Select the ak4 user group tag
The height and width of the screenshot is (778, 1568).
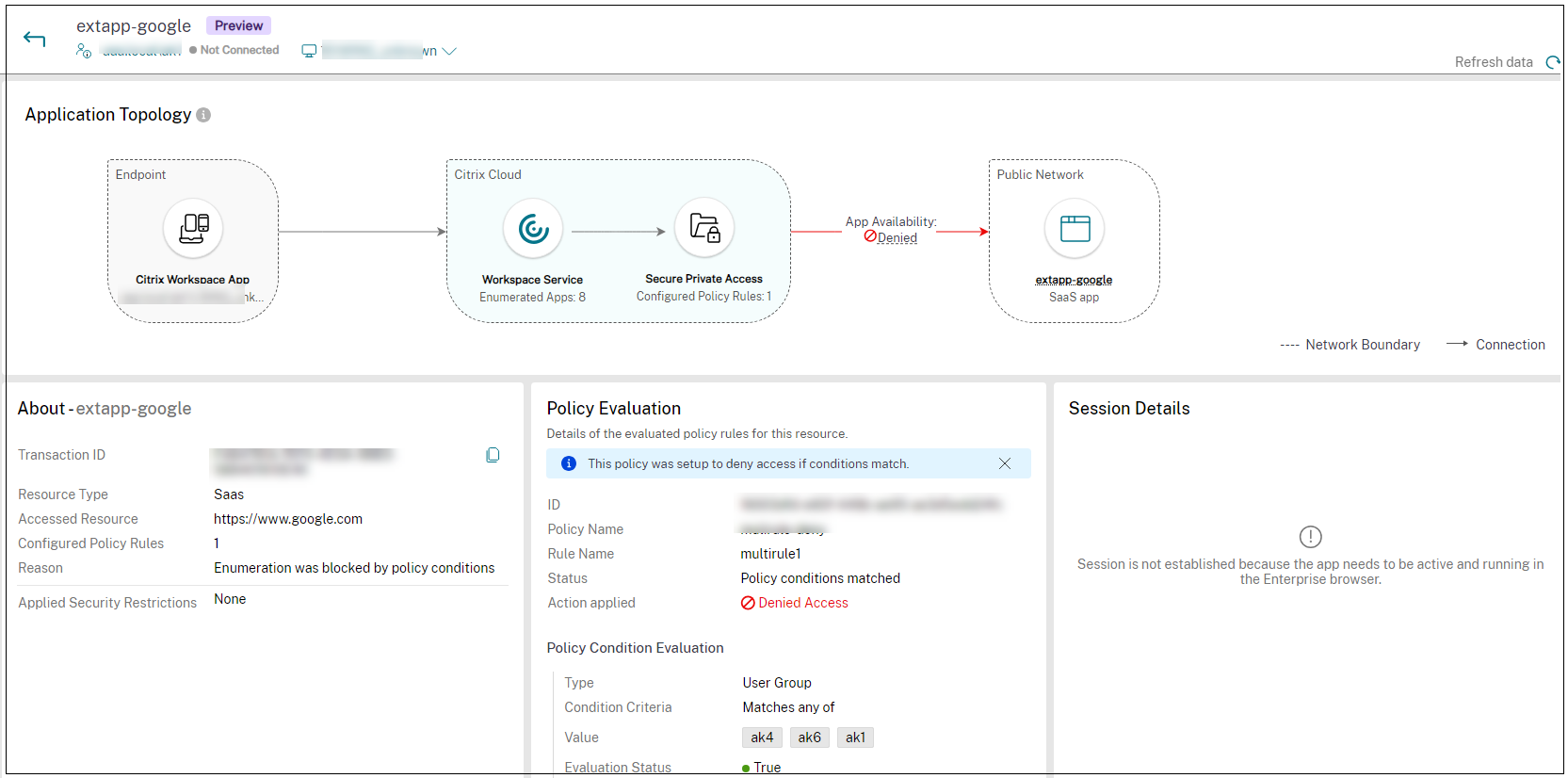(x=762, y=737)
